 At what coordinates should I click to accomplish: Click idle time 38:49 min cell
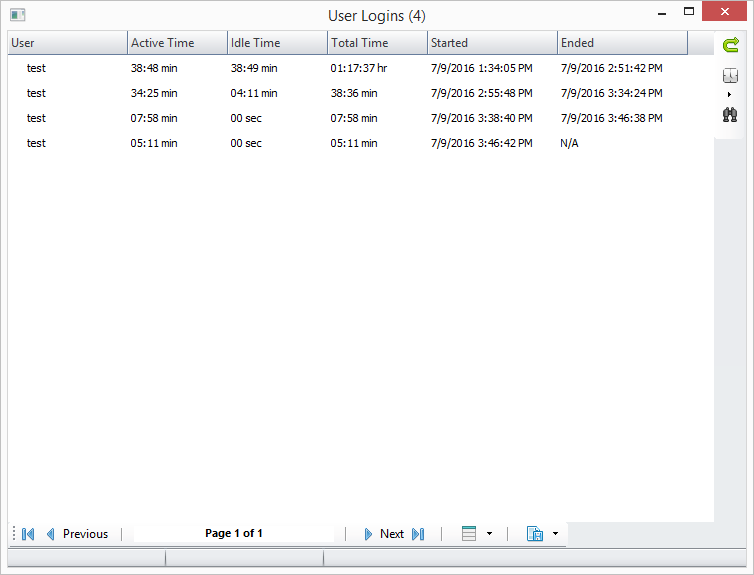[254, 68]
